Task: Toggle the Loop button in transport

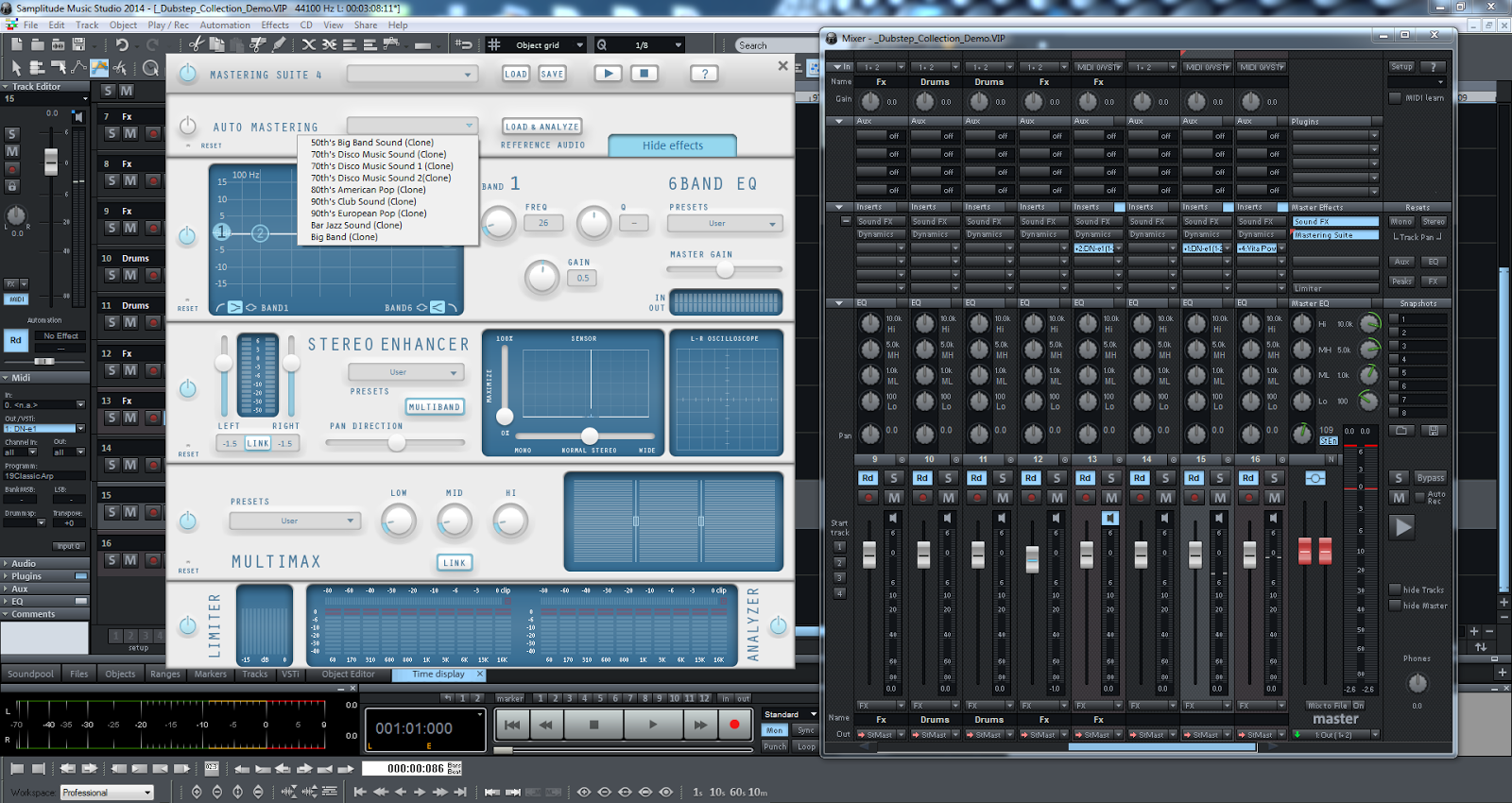Action: [806, 746]
